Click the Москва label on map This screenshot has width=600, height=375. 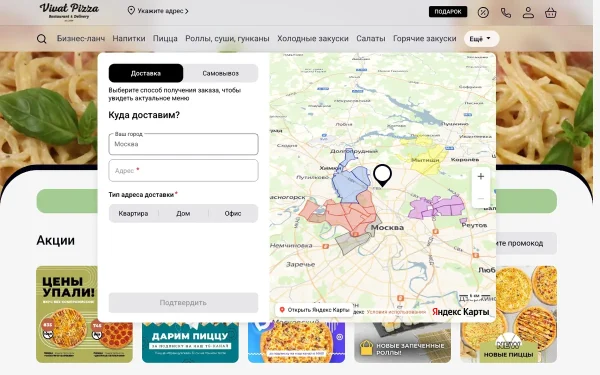(x=387, y=228)
